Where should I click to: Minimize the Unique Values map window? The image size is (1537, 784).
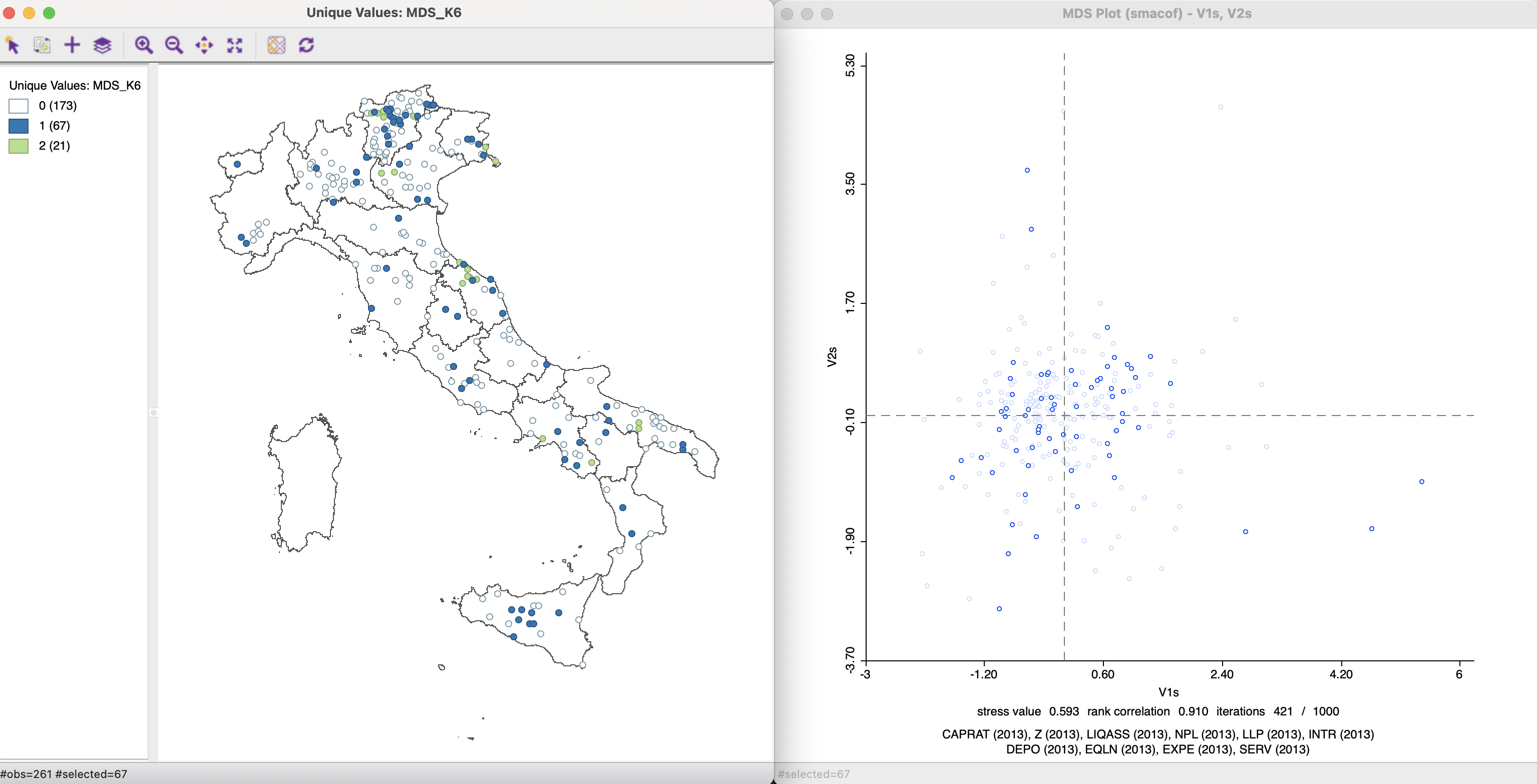(x=29, y=13)
